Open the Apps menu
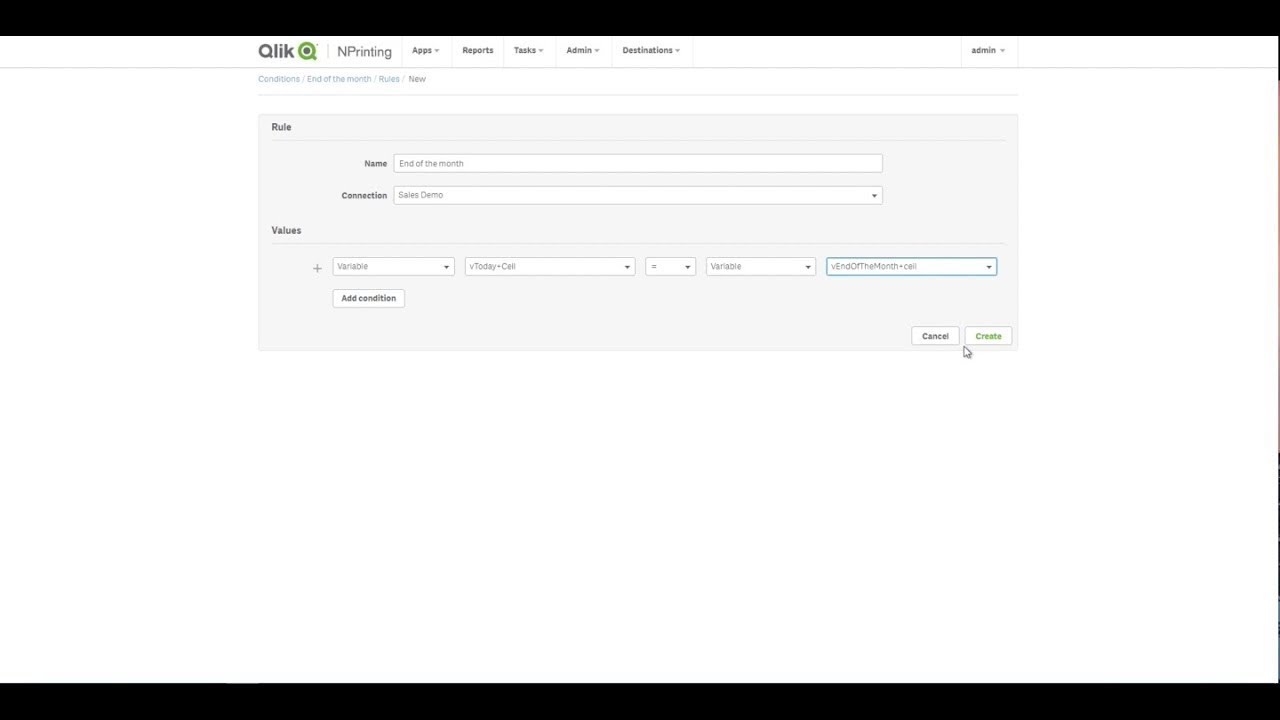 pyautogui.click(x=425, y=51)
